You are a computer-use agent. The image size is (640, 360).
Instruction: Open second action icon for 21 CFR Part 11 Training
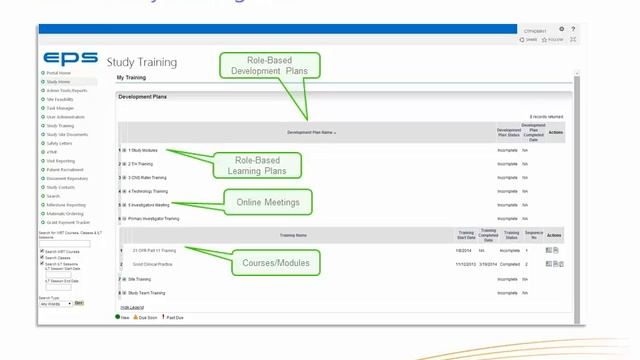pos(556,250)
